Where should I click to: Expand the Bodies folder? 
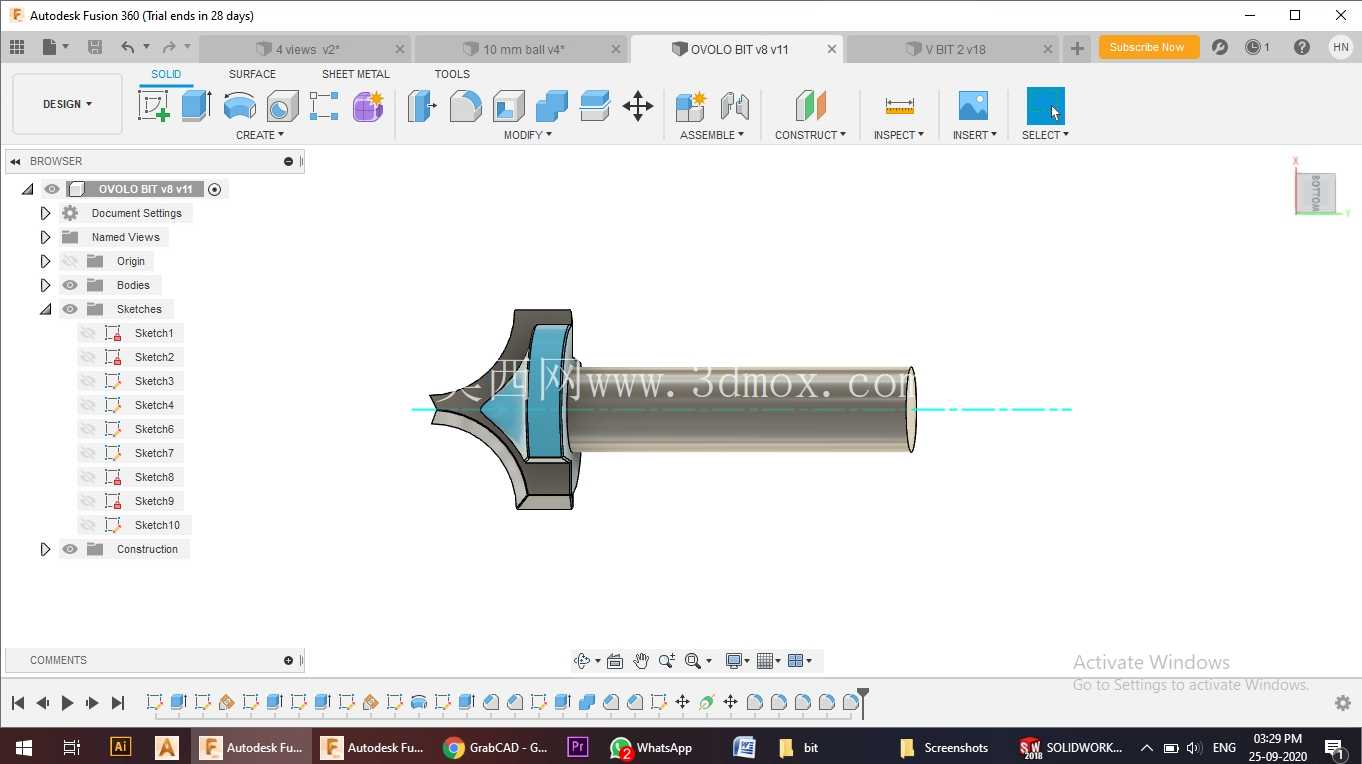pos(45,285)
